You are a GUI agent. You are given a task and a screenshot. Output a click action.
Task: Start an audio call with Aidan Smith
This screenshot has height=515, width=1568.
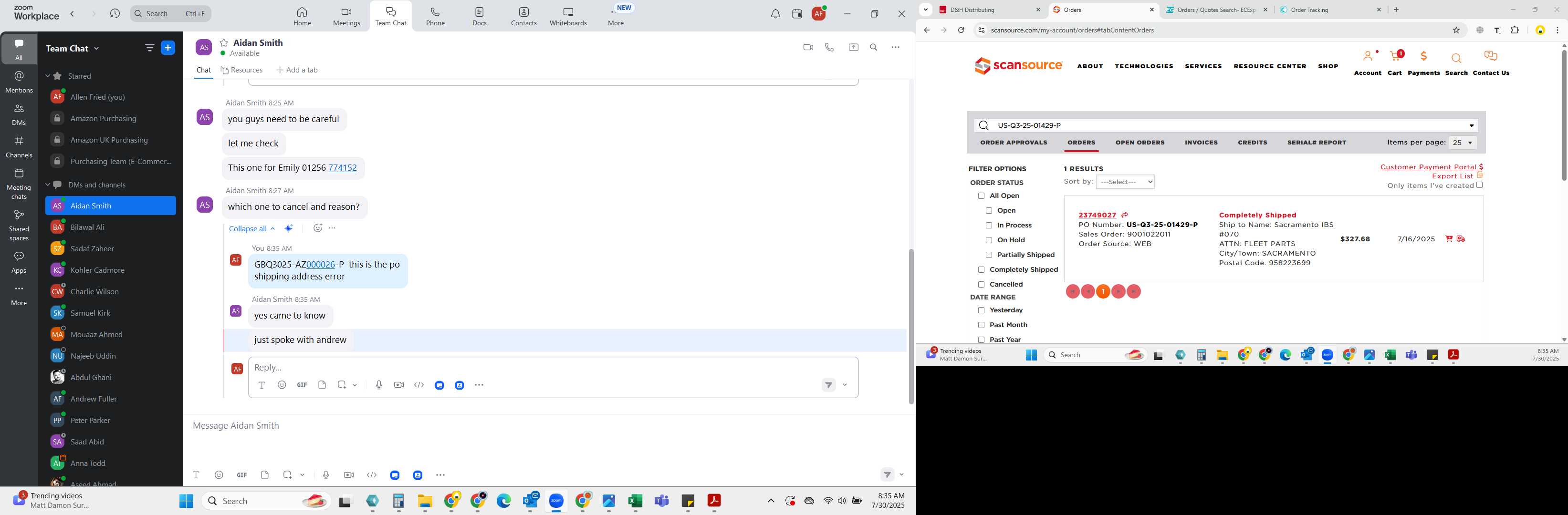point(829,47)
